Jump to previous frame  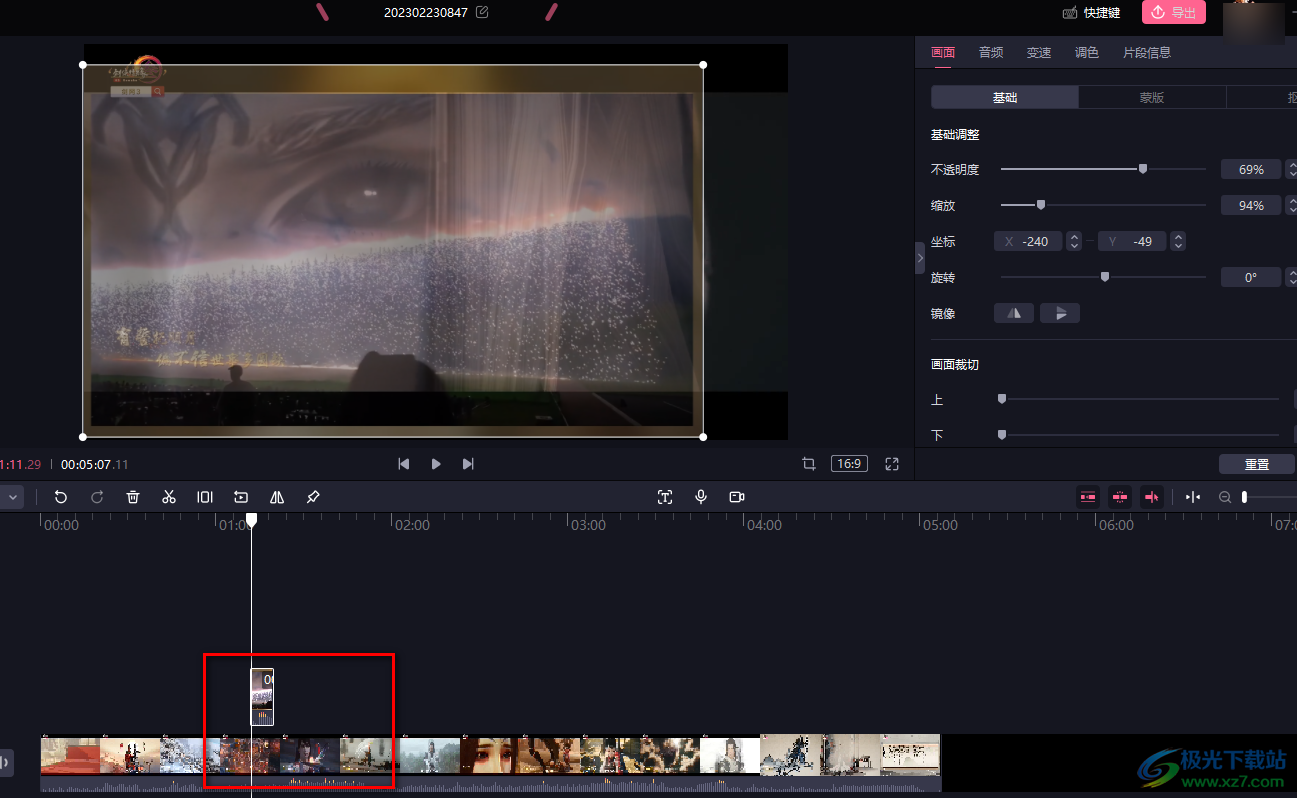click(404, 464)
